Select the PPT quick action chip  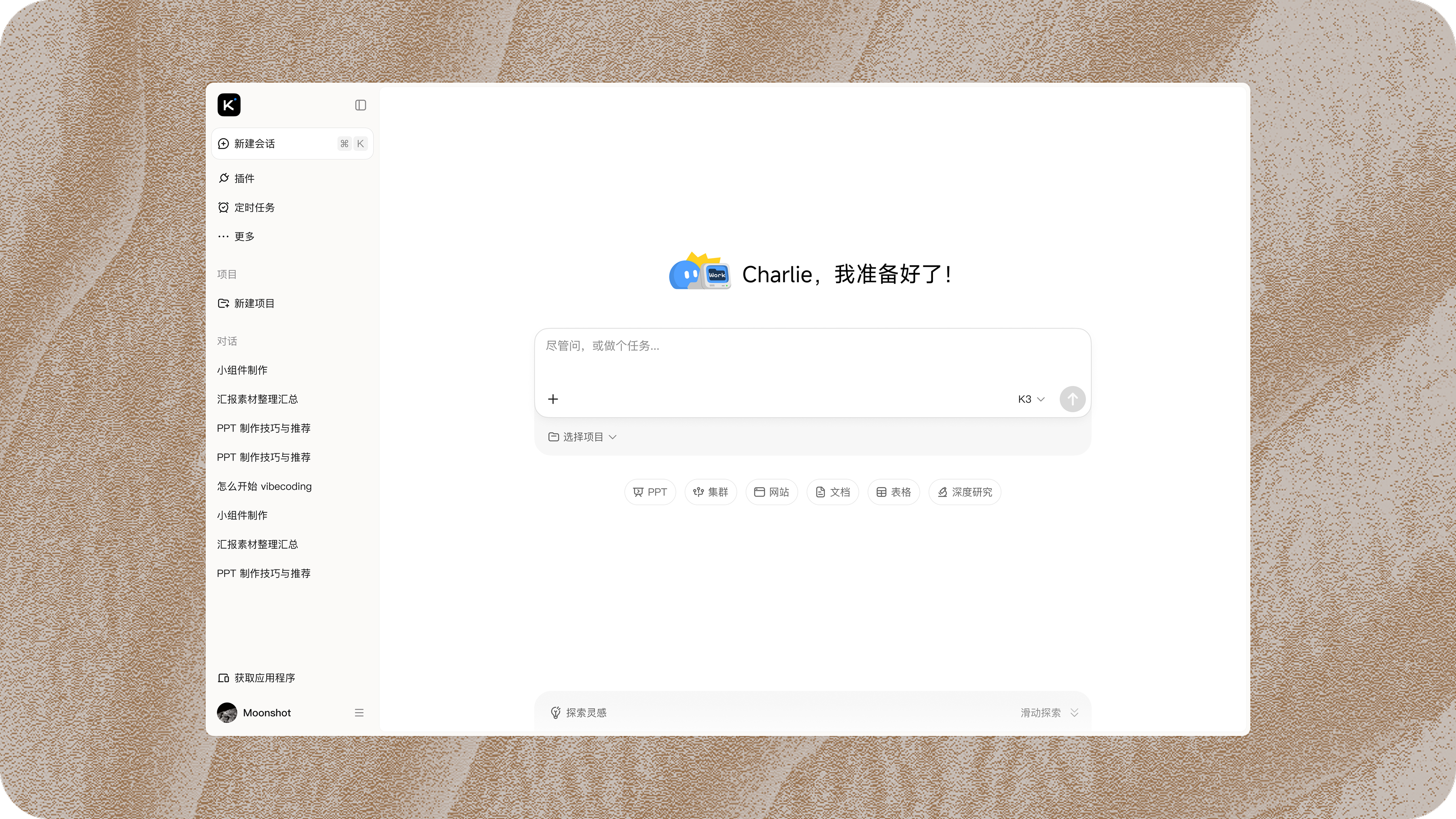coord(650,492)
